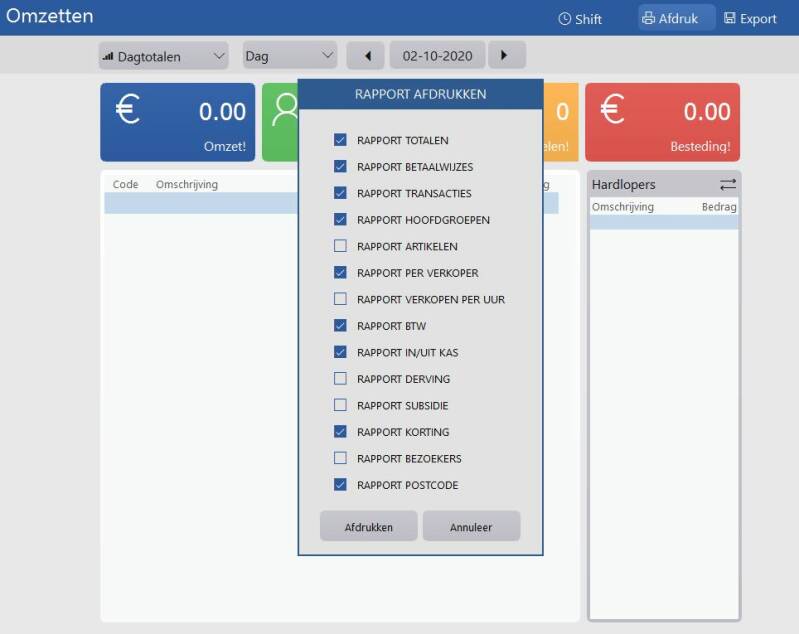This screenshot has height=634, width=799.
Task: Open the Dagtotalen dropdown
Action: pyautogui.click(x=164, y=56)
